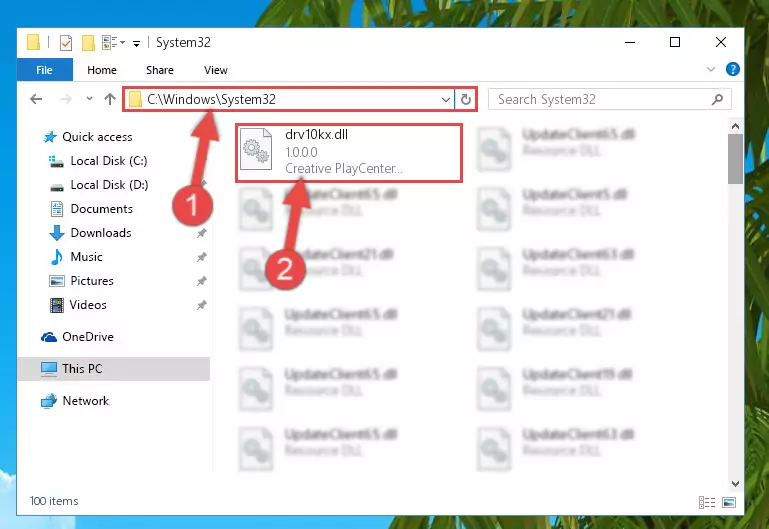Click the 100 items status text

54,501
